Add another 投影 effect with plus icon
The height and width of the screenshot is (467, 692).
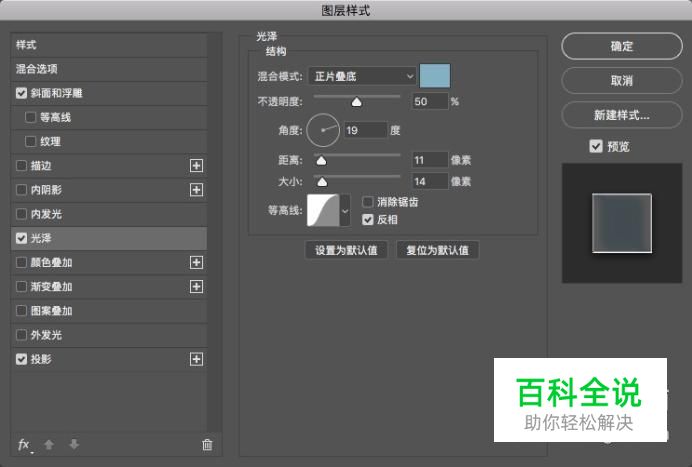pos(196,359)
